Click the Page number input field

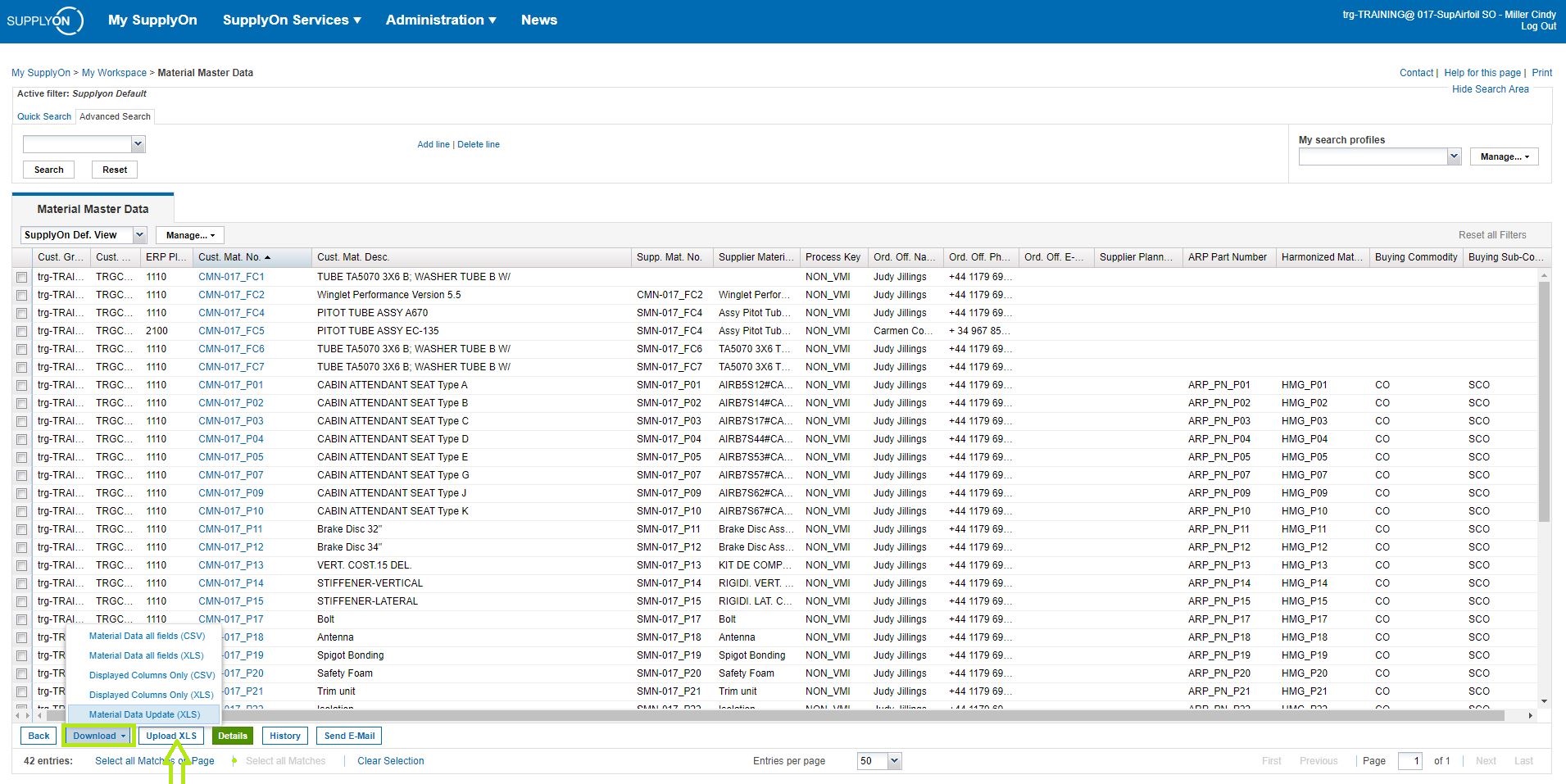[1409, 761]
